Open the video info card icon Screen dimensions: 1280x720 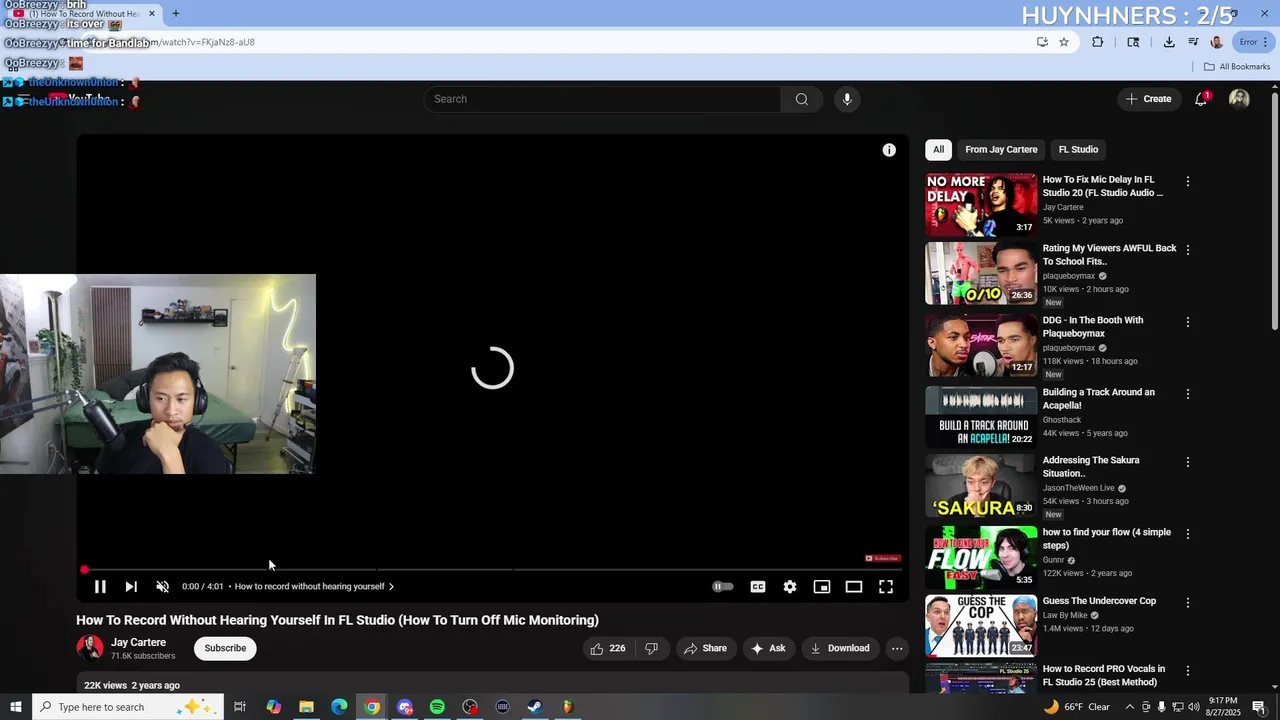click(x=889, y=150)
